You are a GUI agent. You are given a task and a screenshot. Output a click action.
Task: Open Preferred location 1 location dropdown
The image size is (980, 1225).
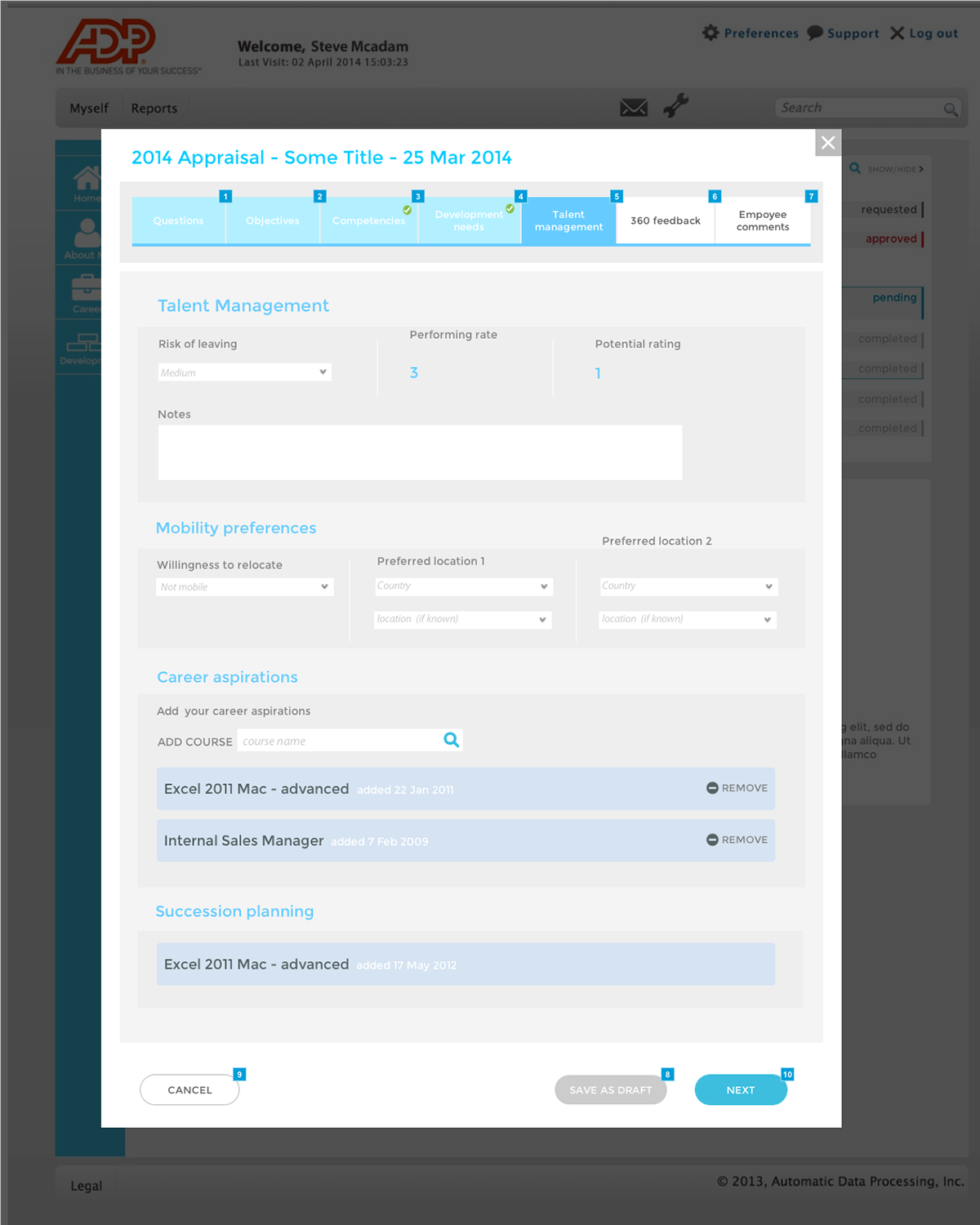[x=463, y=620]
